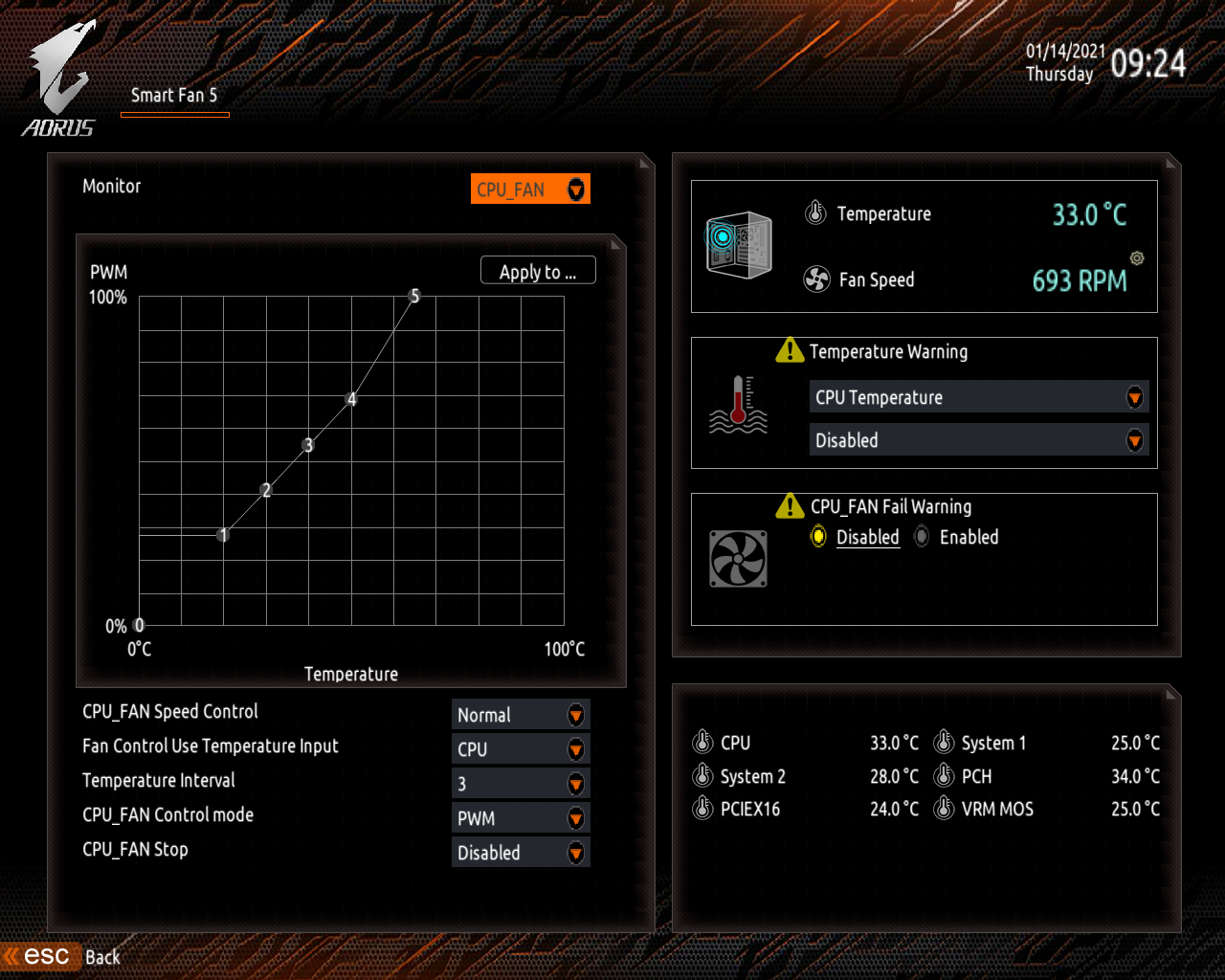Image resolution: width=1225 pixels, height=980 pixels.
Task: Click the Temperature Warning triangle icon
Action: pyautogui.click(x=790, y=350)
